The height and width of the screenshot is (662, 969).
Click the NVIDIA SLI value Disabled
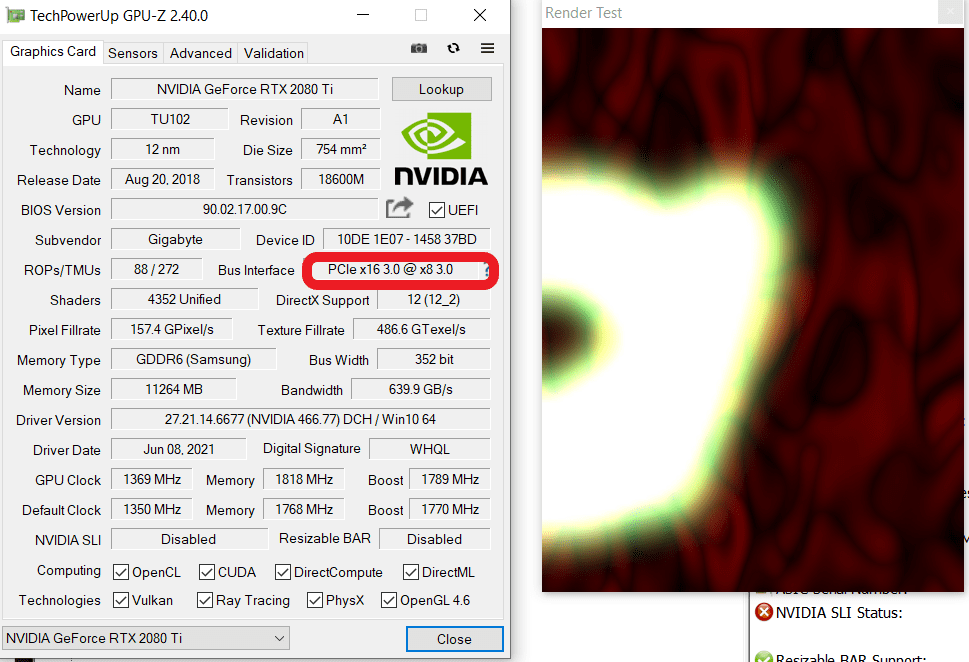pyautogui.click(x=189, y=539)
